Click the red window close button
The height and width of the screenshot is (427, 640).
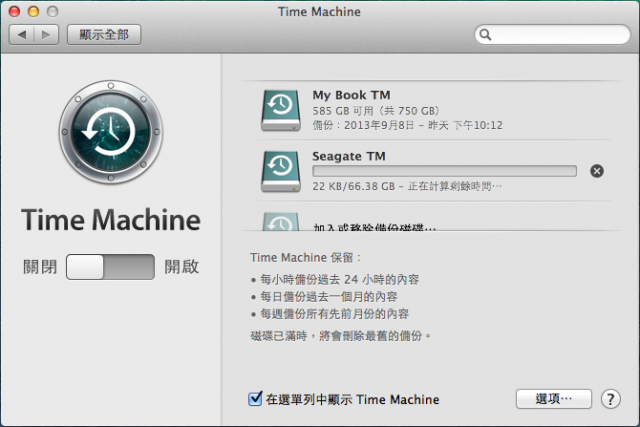tap(15, 11)
